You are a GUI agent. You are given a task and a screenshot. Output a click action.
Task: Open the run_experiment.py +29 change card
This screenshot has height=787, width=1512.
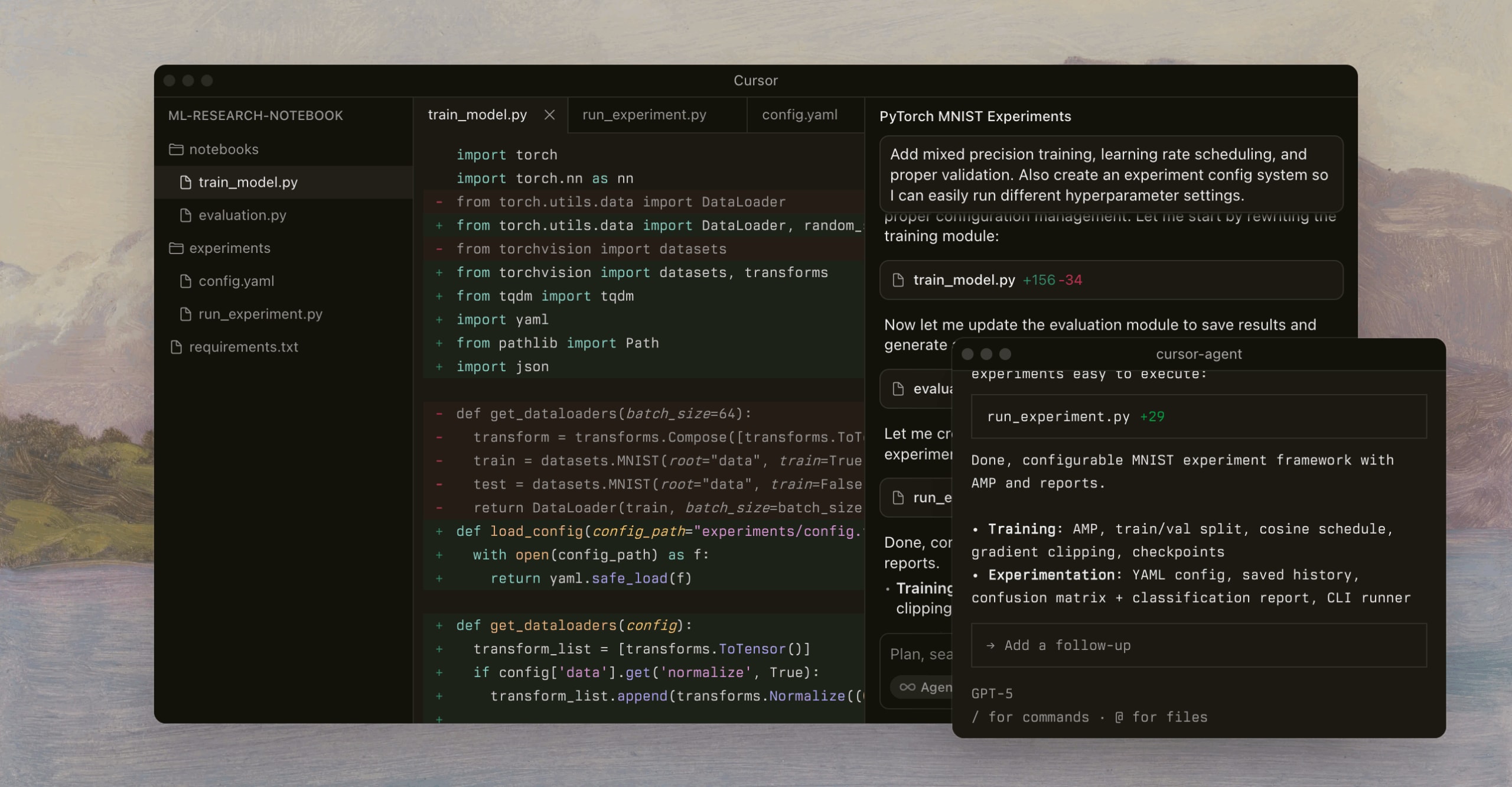pos(1198,417)
